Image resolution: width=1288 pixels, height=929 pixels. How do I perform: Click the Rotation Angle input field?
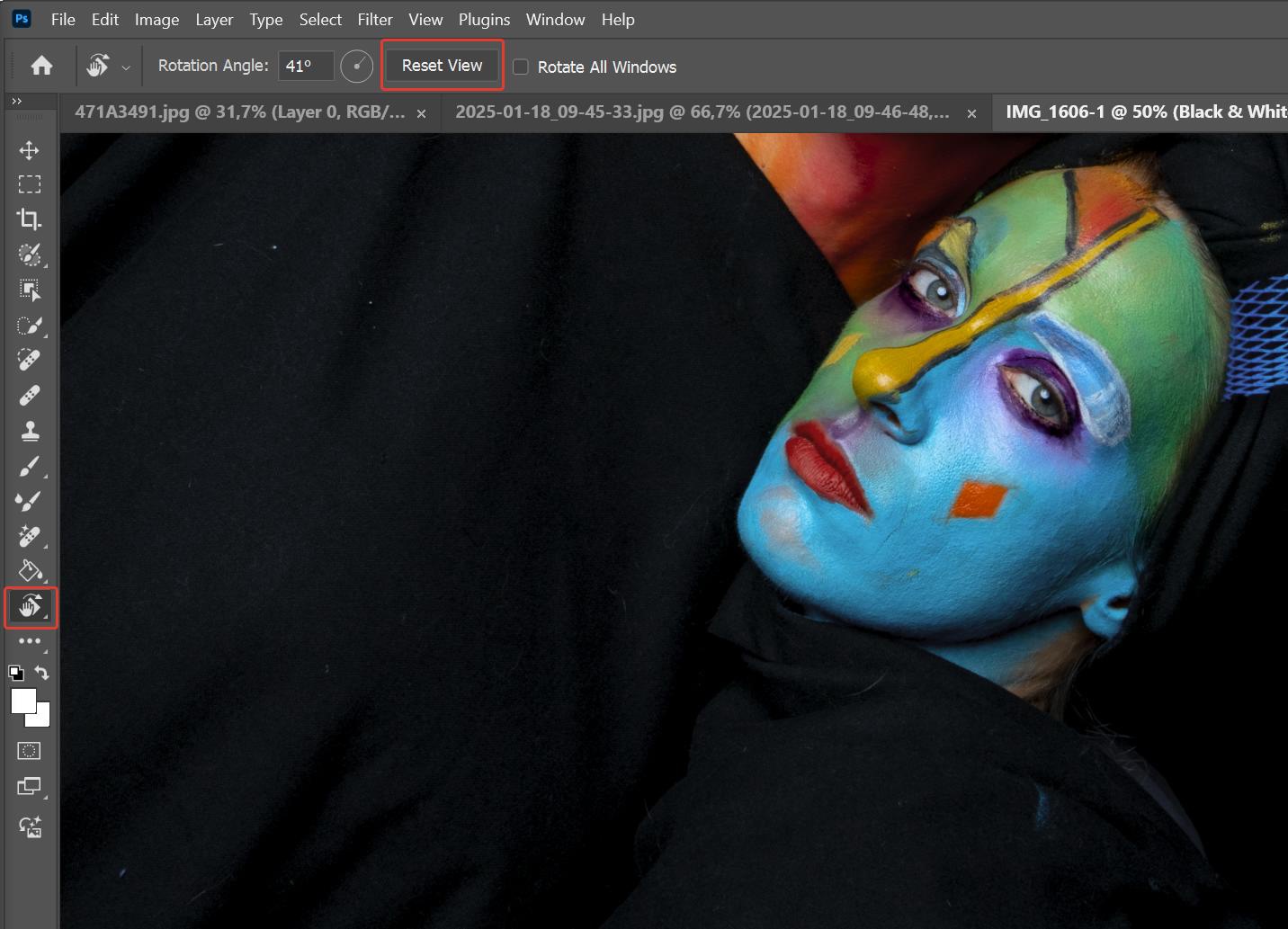(x=305, y=66)
